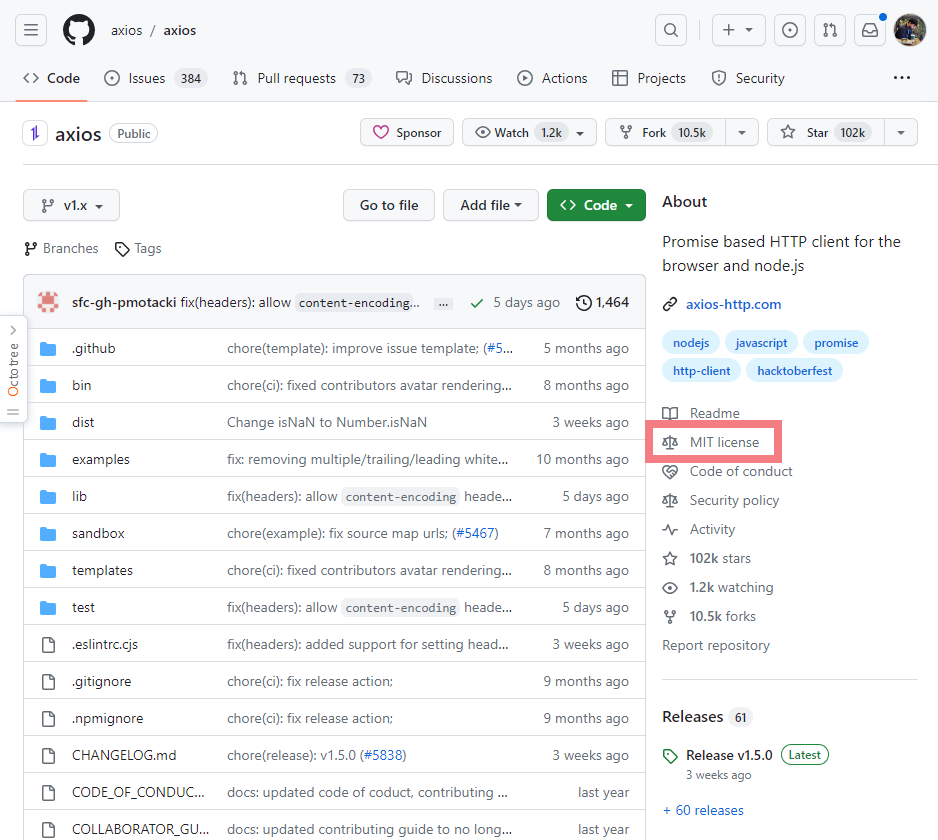Open the create new plus dropdown

coord(738,30)
